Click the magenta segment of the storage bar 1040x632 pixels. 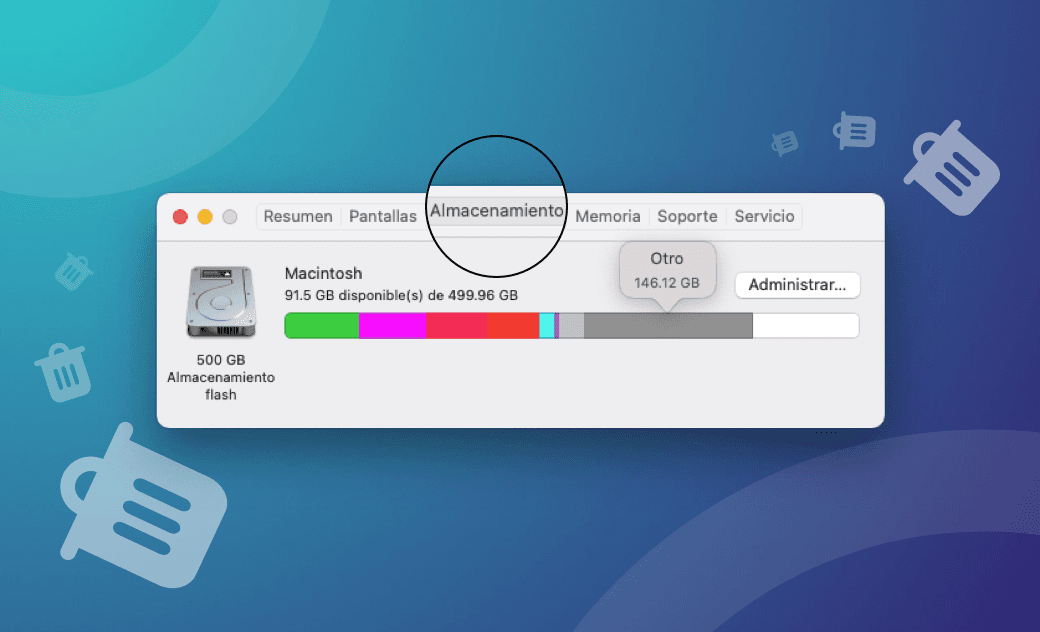coord(390,325)
